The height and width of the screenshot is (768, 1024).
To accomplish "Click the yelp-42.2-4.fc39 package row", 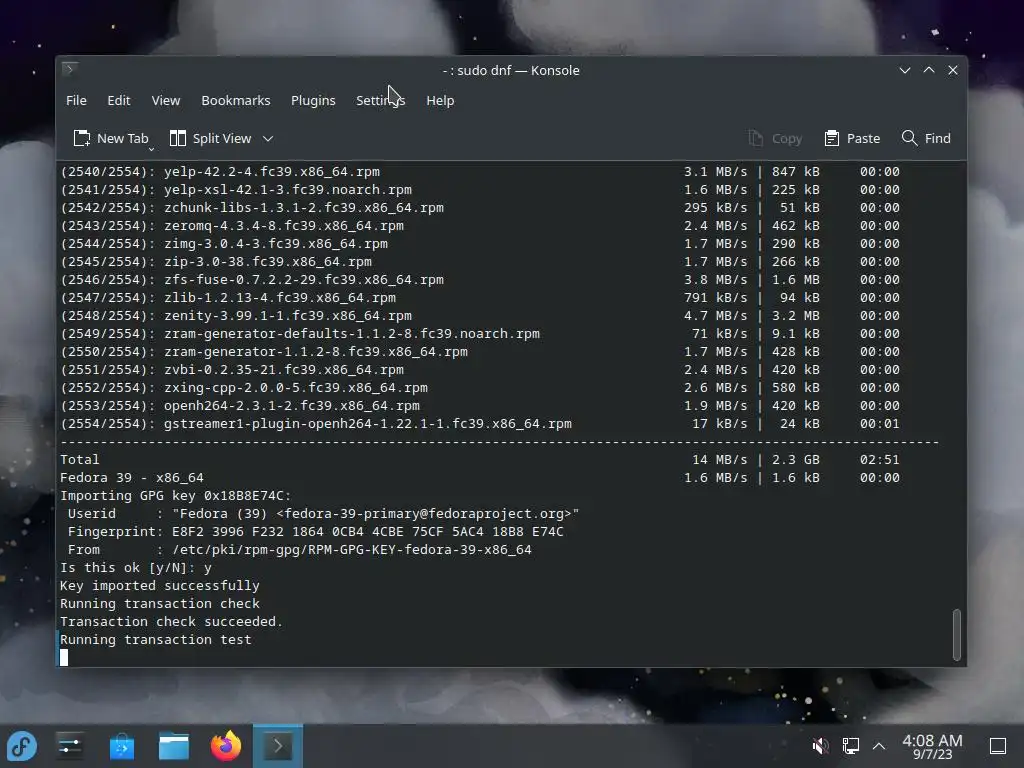I will coord(480,172).
